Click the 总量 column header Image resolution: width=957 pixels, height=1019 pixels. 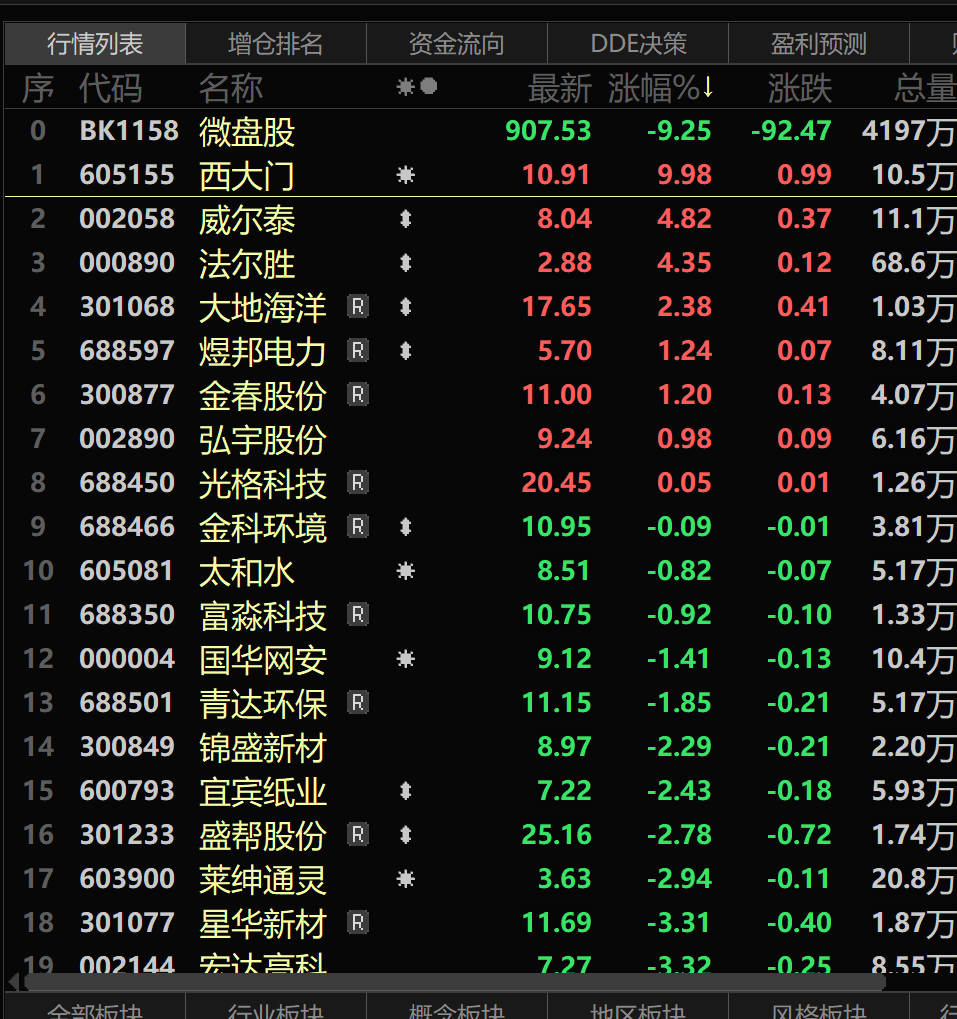(x=925, y=88)
